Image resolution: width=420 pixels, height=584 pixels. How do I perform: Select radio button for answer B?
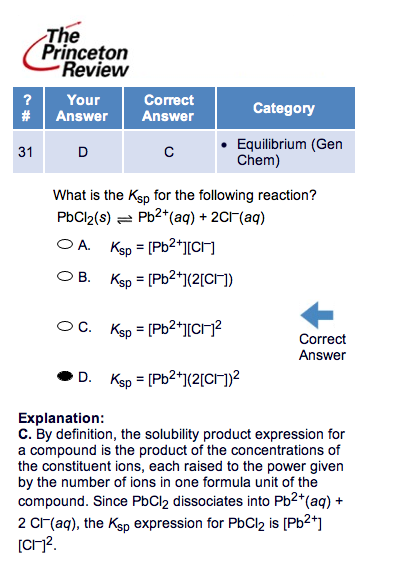point(65,277)
